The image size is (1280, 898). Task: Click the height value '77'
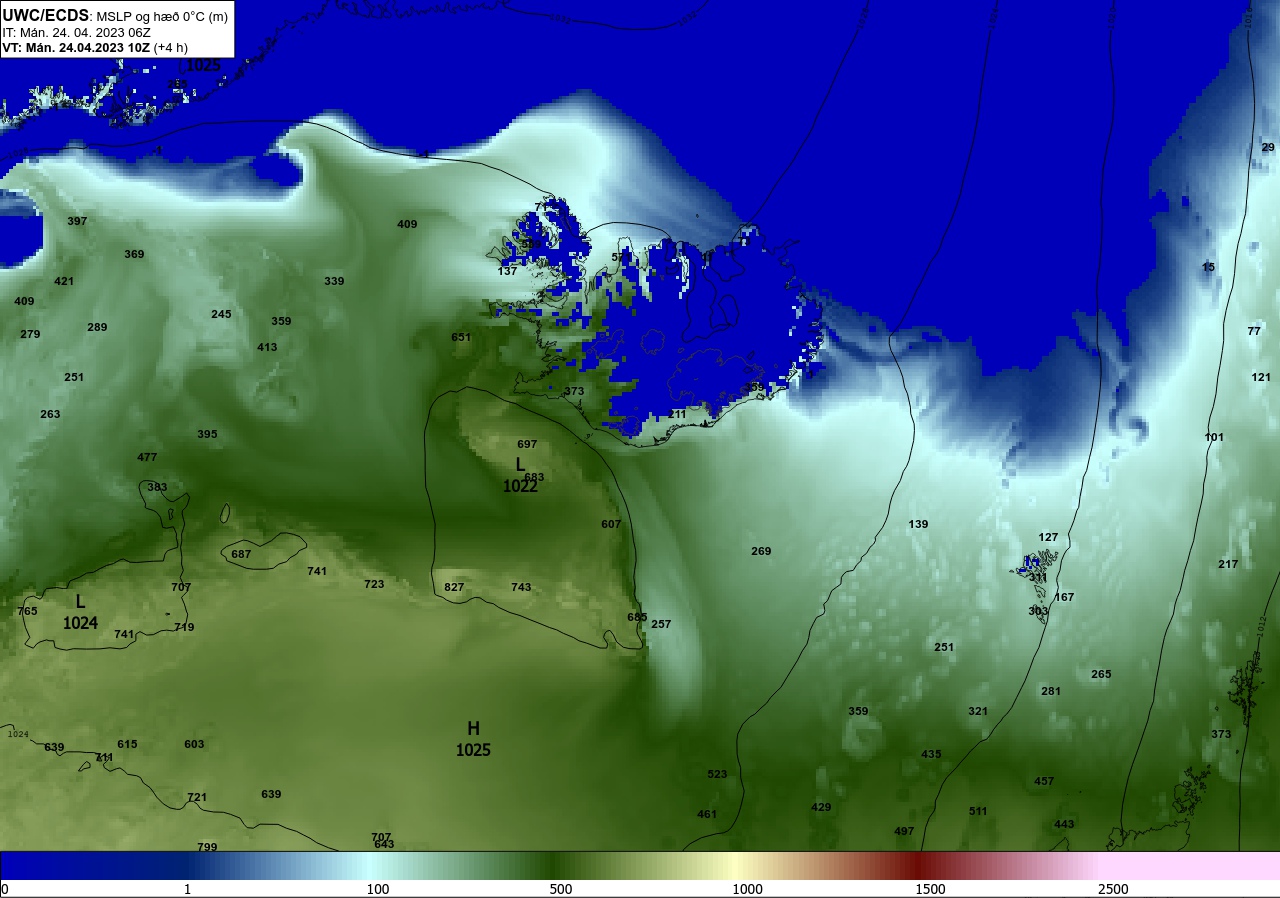pyautogui.click(x=1254, y=331)
